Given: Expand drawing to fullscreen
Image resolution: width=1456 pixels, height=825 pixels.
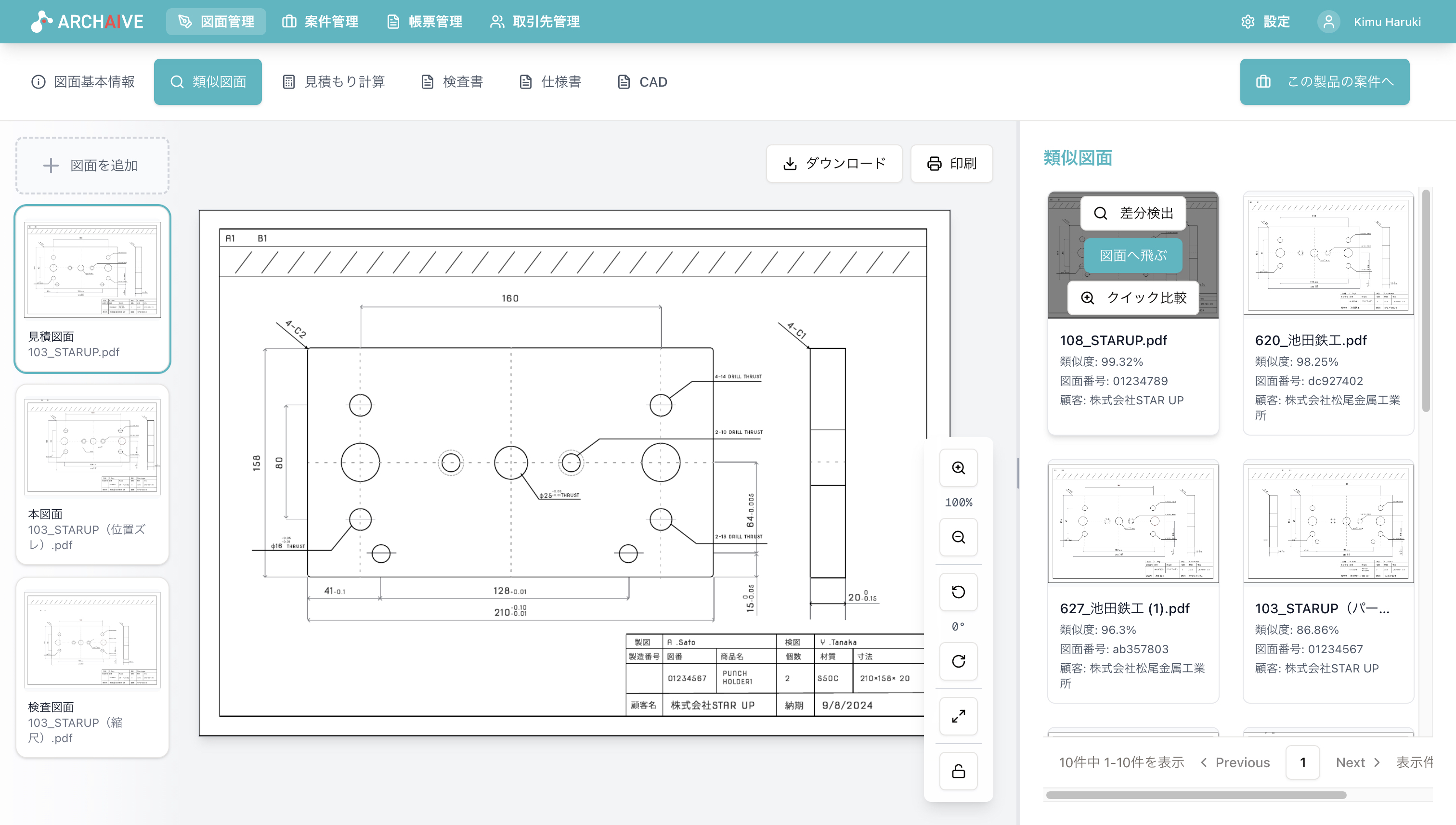Looking at the screenshot, I should coord(958,716).
